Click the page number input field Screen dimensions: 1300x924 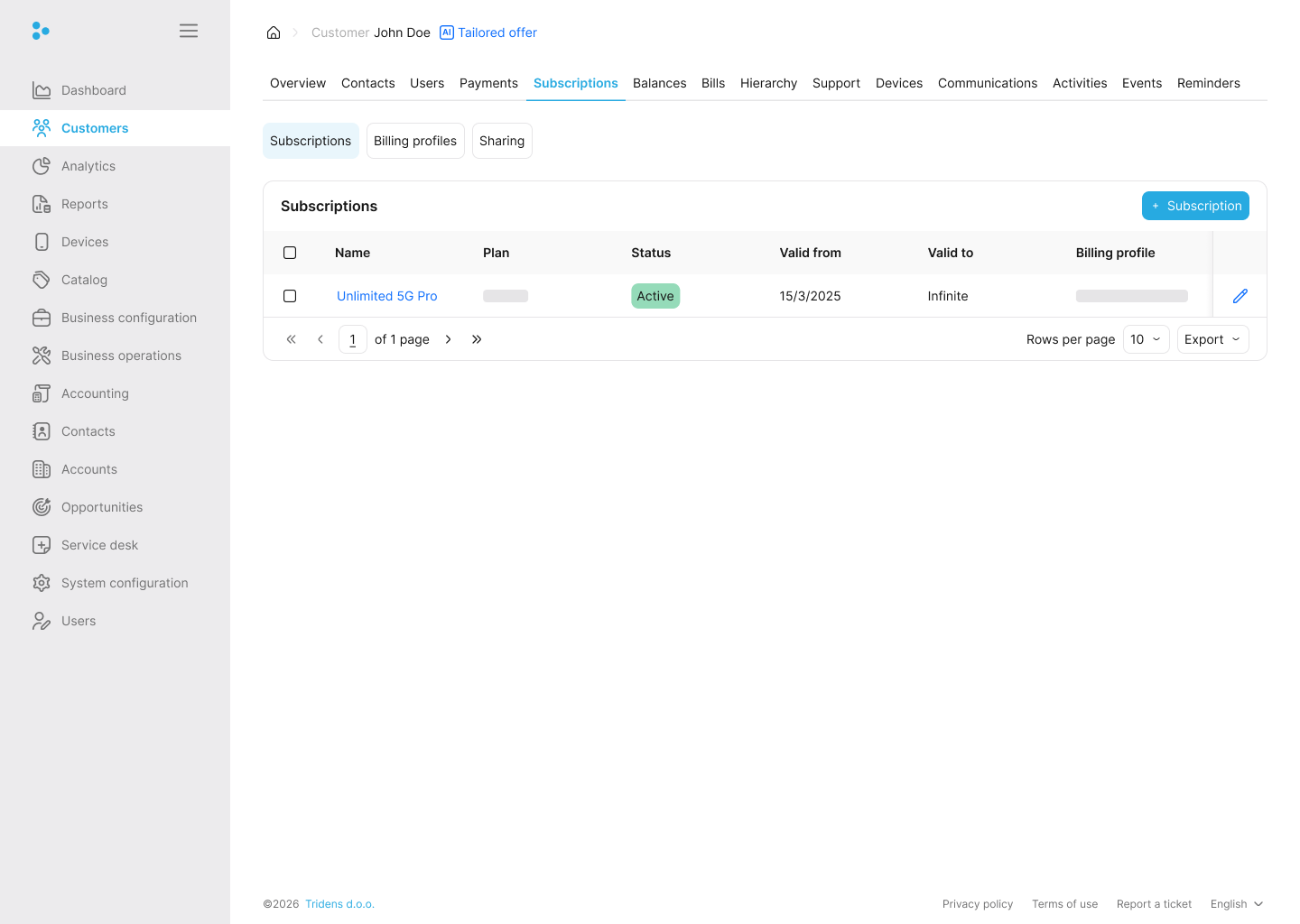pyautogui.click(x=352, y=338)
